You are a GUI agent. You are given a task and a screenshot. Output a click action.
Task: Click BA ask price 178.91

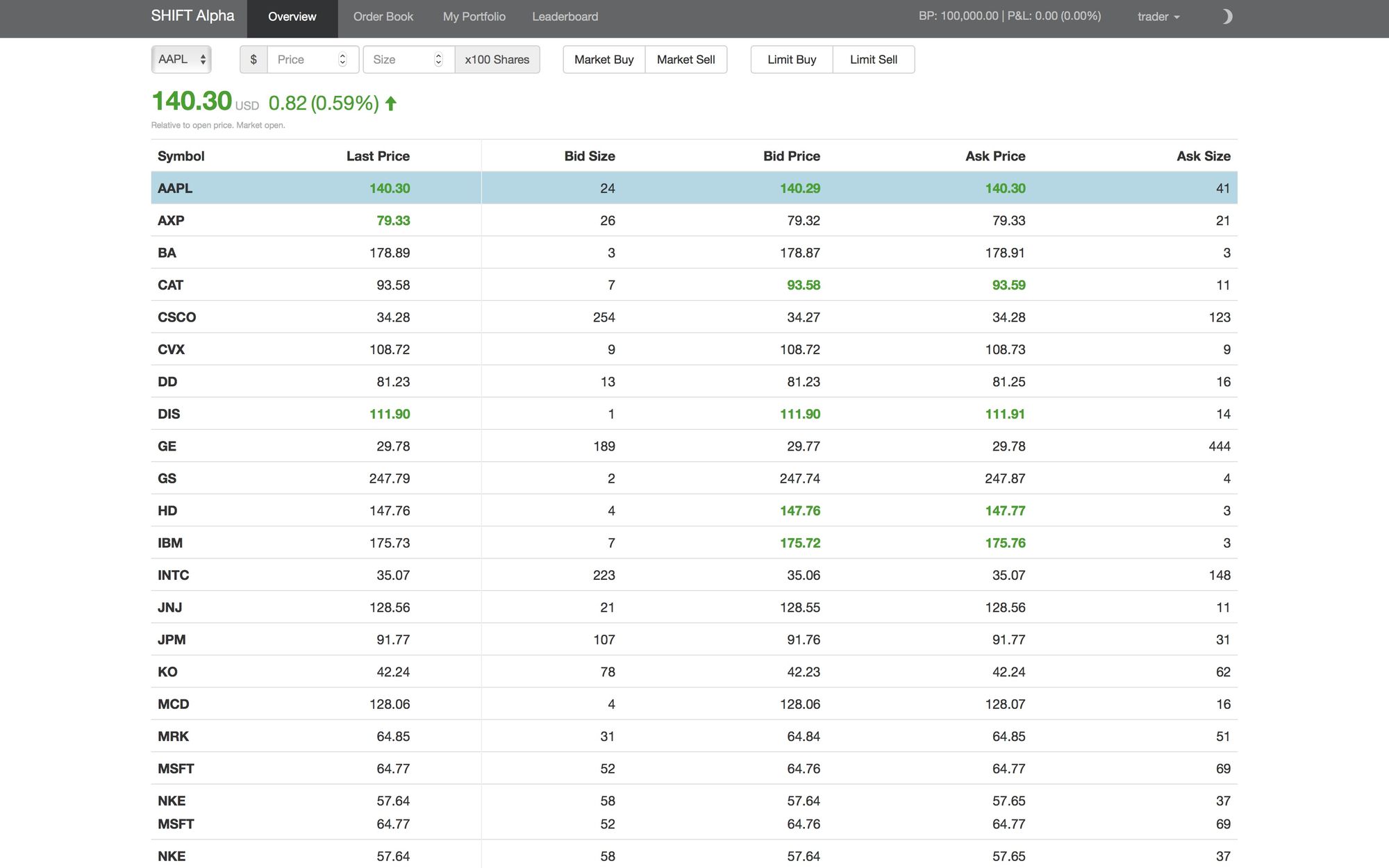coord(1005,253)
